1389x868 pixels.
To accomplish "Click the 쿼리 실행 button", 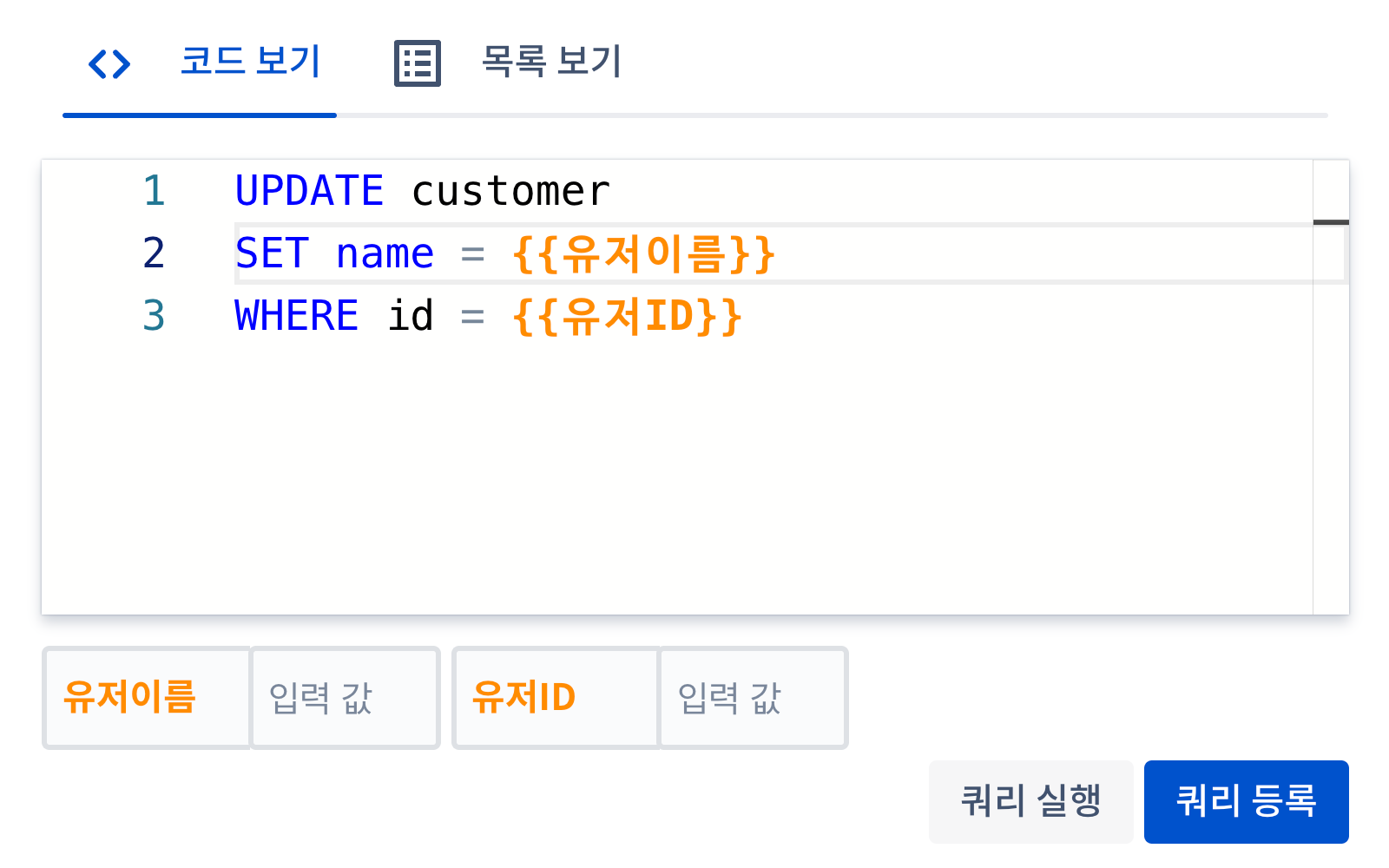I will pos(1030,801).
